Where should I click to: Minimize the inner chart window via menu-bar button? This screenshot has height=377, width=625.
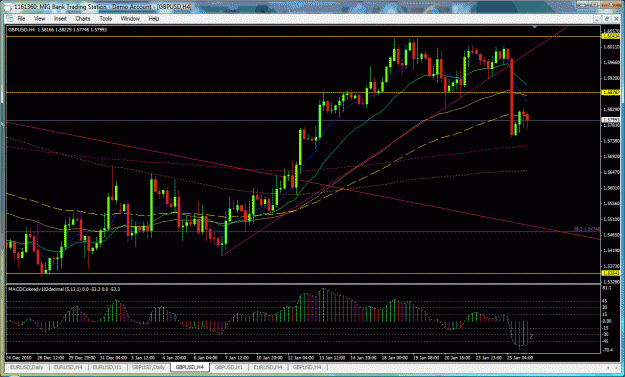[x=597, y=19]
